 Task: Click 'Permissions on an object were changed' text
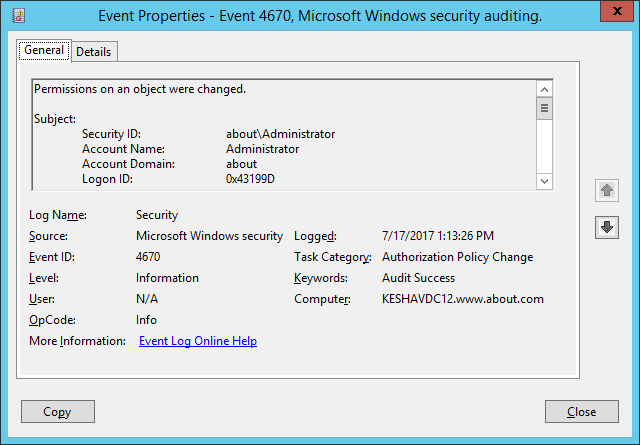[140, 89]
